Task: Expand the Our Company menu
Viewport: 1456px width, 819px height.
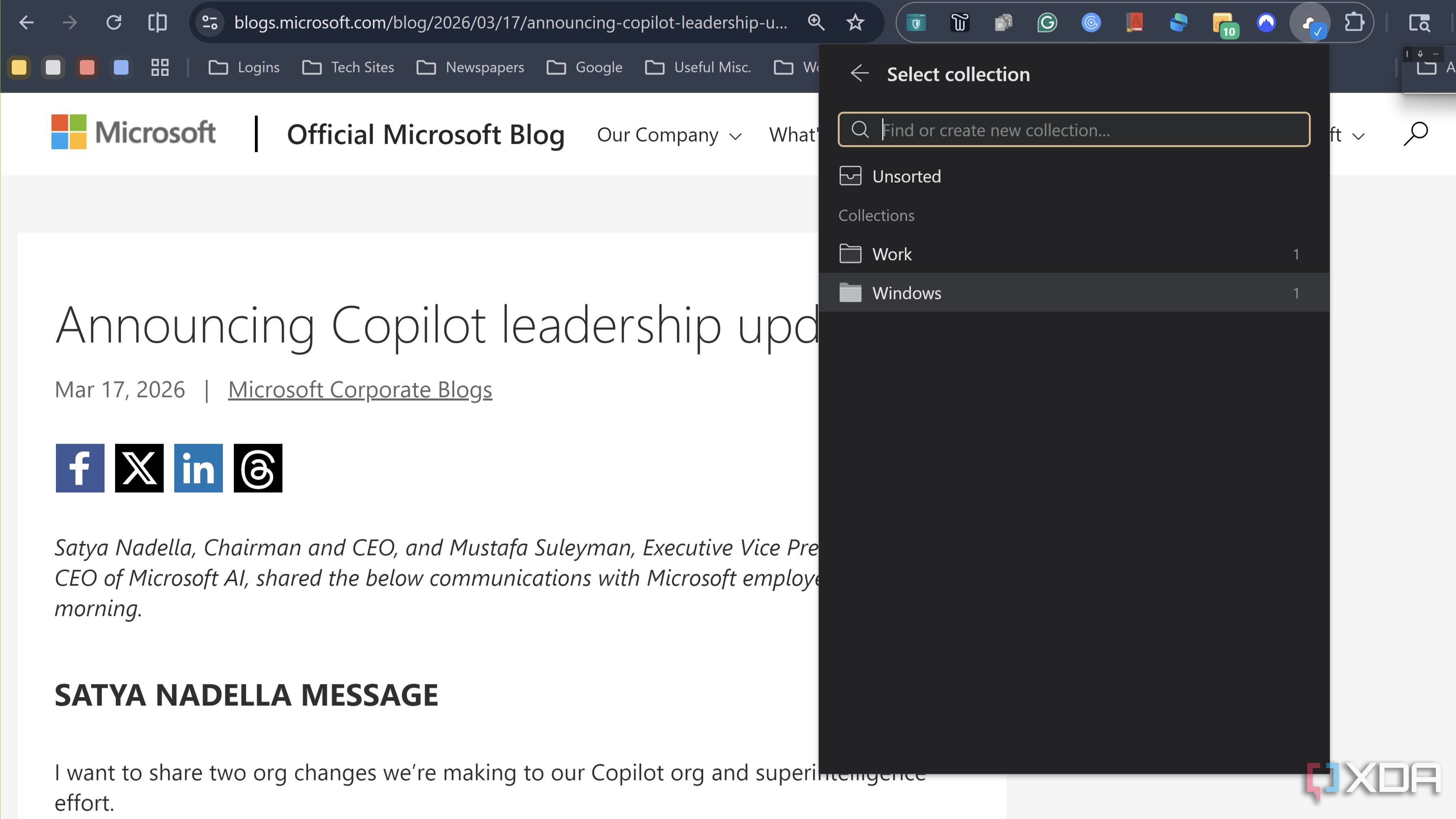Action: point(669,135)
